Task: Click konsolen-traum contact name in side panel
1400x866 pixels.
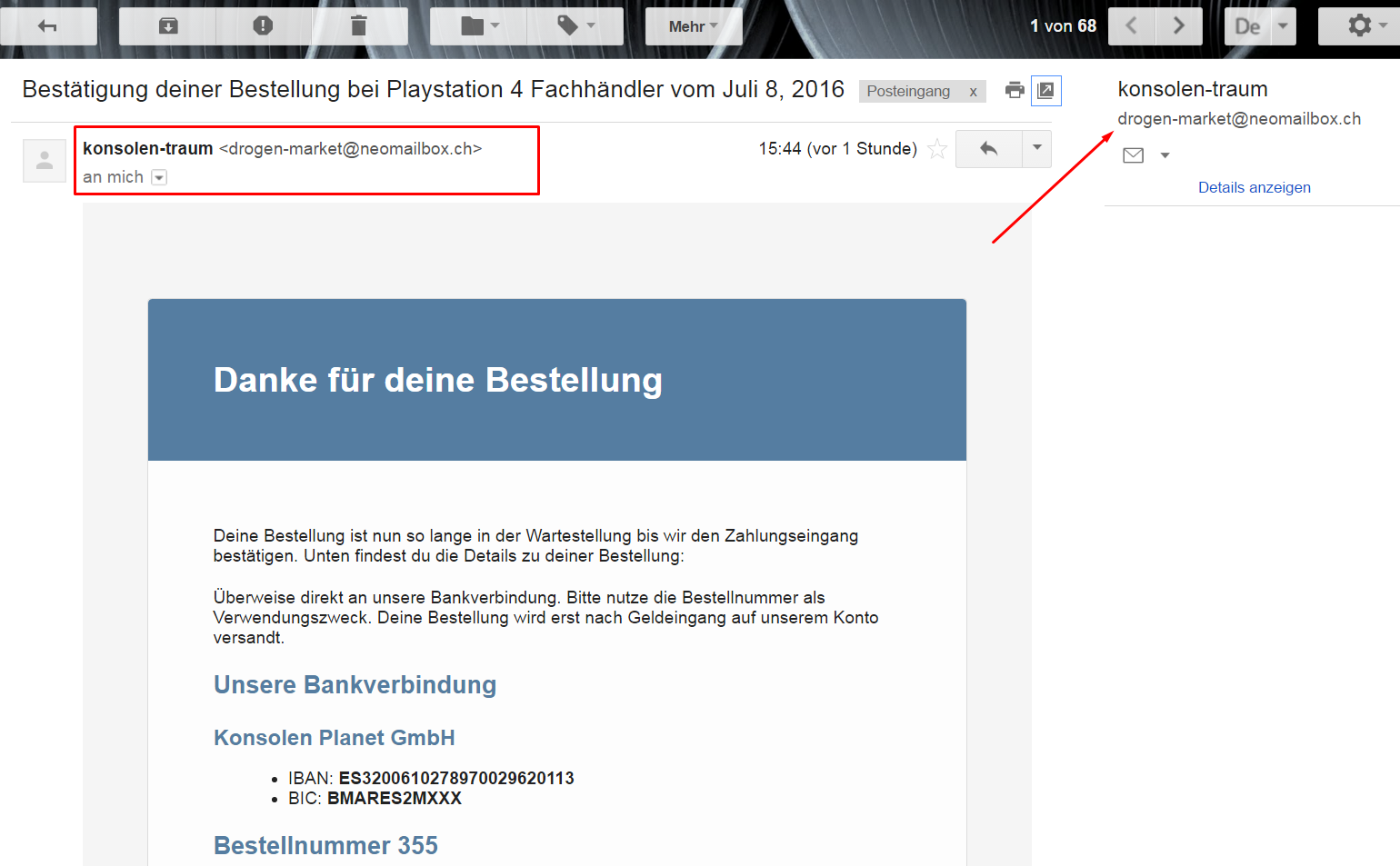Action: [x=1192, y=89]
